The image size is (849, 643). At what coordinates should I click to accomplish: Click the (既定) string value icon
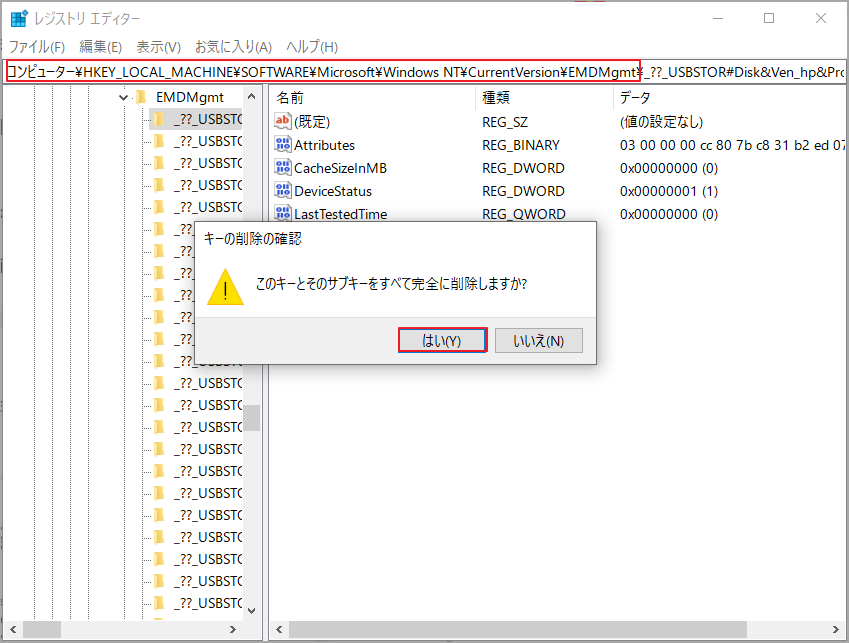click(282, 122)
